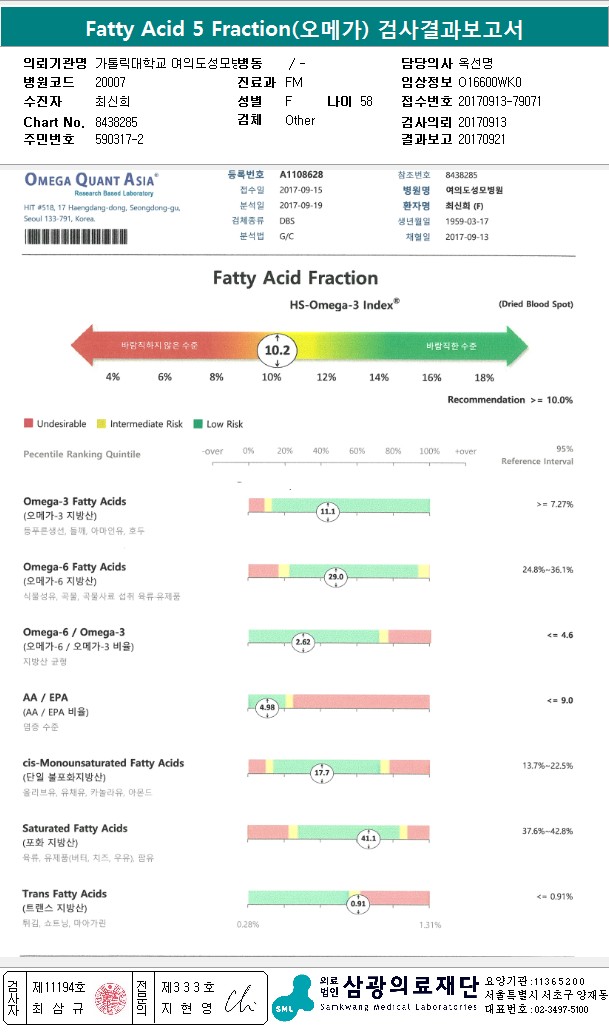Click the green Low Risk legend swatch
The image size is (609, 1036).
pos(198,424)
